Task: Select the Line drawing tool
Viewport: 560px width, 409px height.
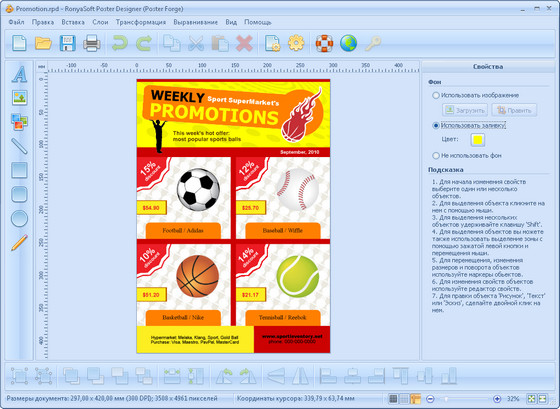Action: click(x=19, y=146)
